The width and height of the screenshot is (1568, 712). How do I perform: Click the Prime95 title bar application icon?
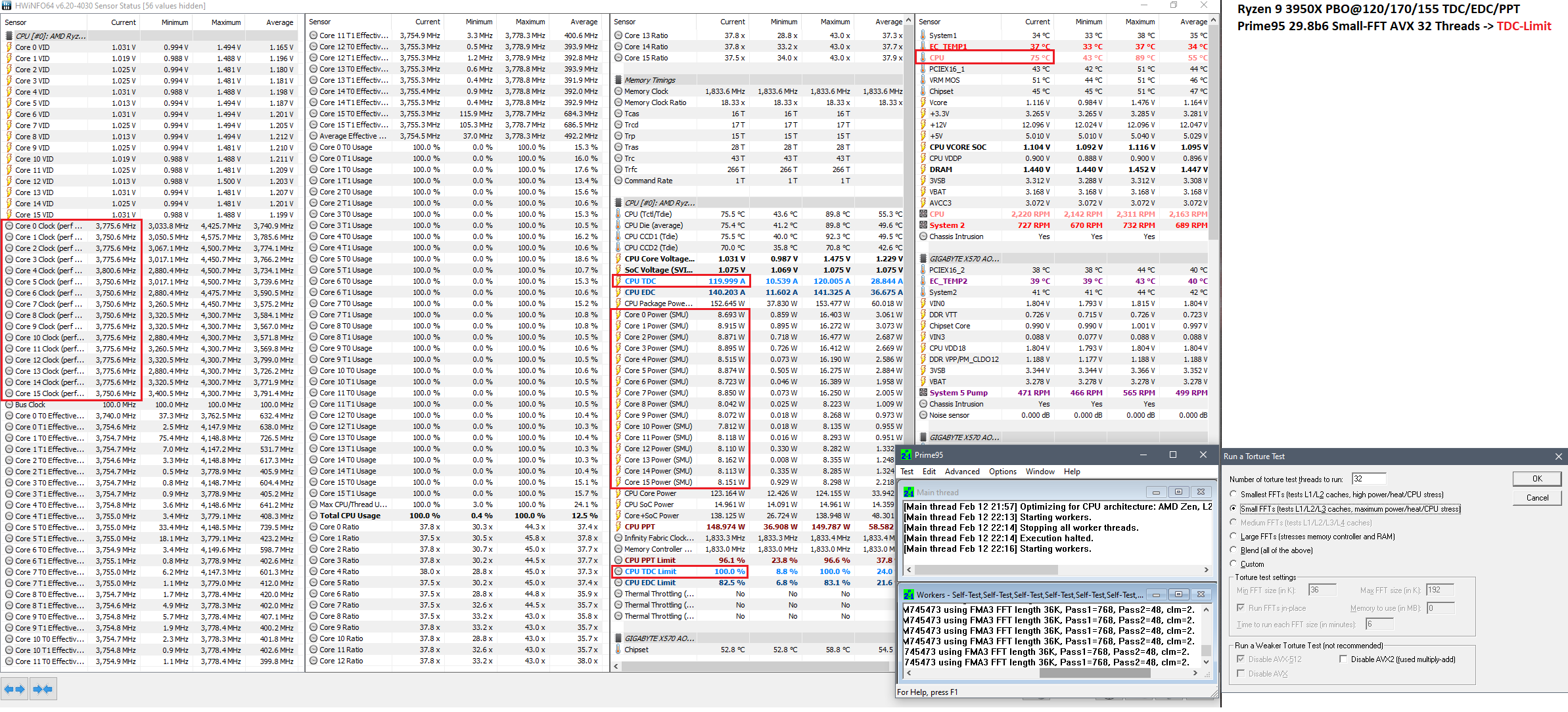[x=906, y=455]
